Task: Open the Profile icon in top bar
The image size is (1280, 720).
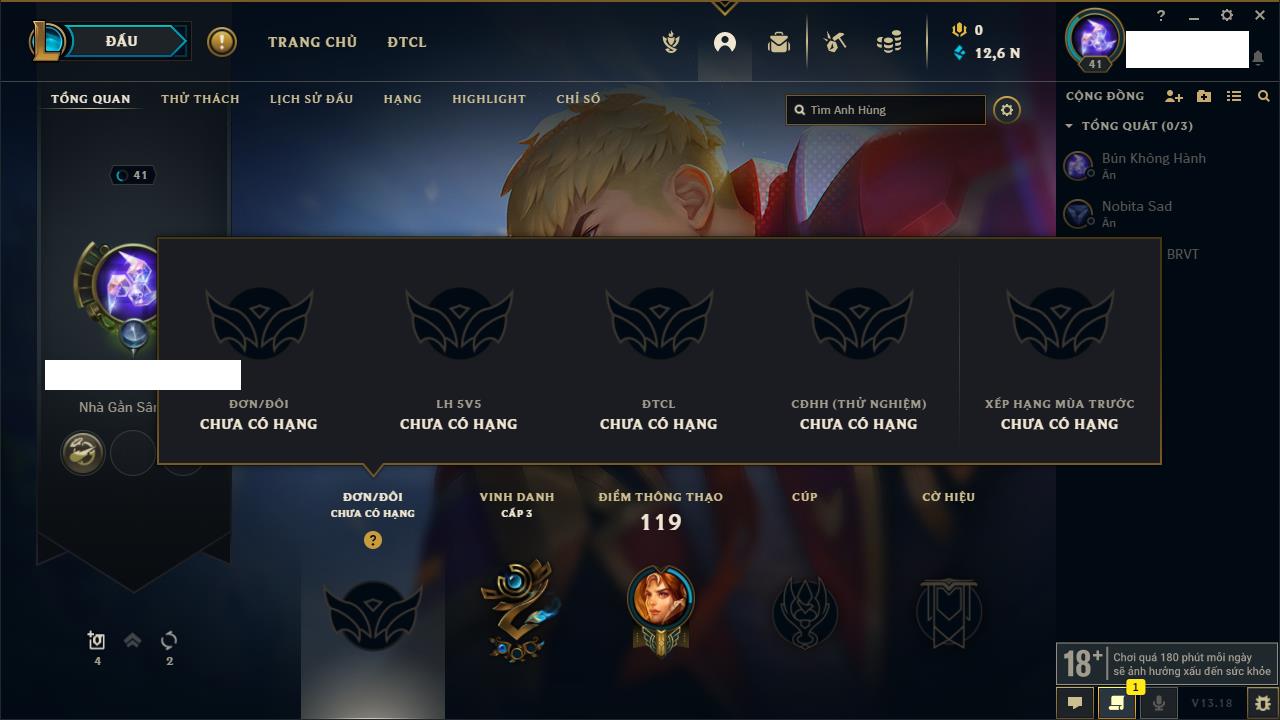Action: (x=725, y=42)
